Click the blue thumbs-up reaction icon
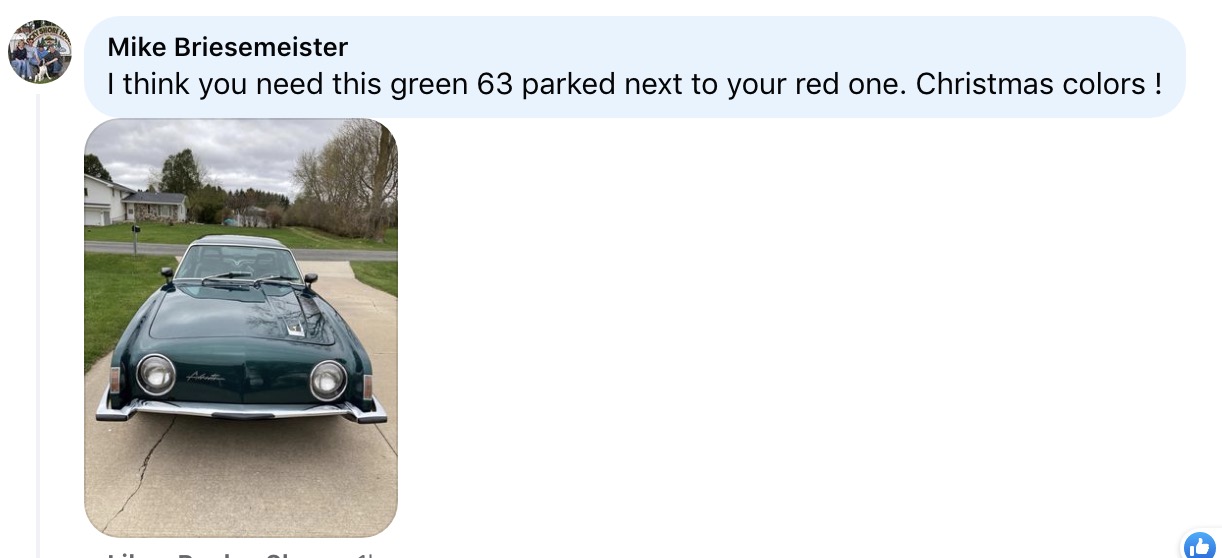This screenshot has width=1222, height=558. tap(1199, 546)
